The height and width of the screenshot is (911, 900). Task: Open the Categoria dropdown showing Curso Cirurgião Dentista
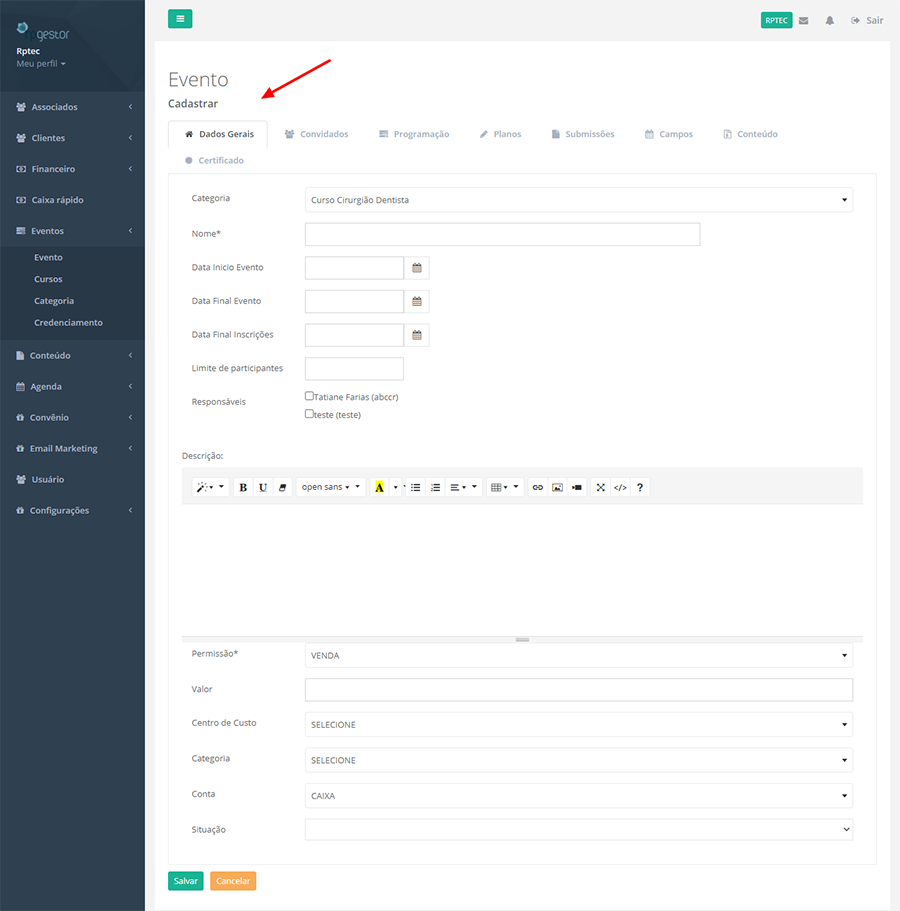578,200
